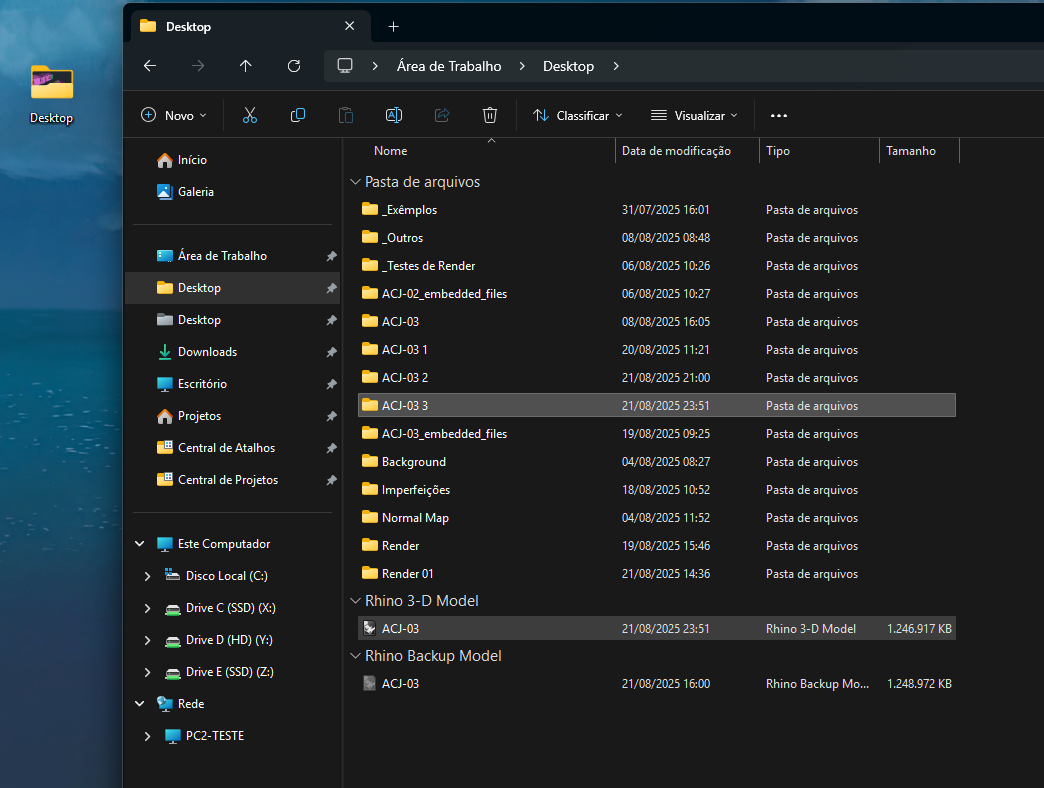Click the 1.246.917 KB size value
The image size is (1044, 788).
click(919, 628)
